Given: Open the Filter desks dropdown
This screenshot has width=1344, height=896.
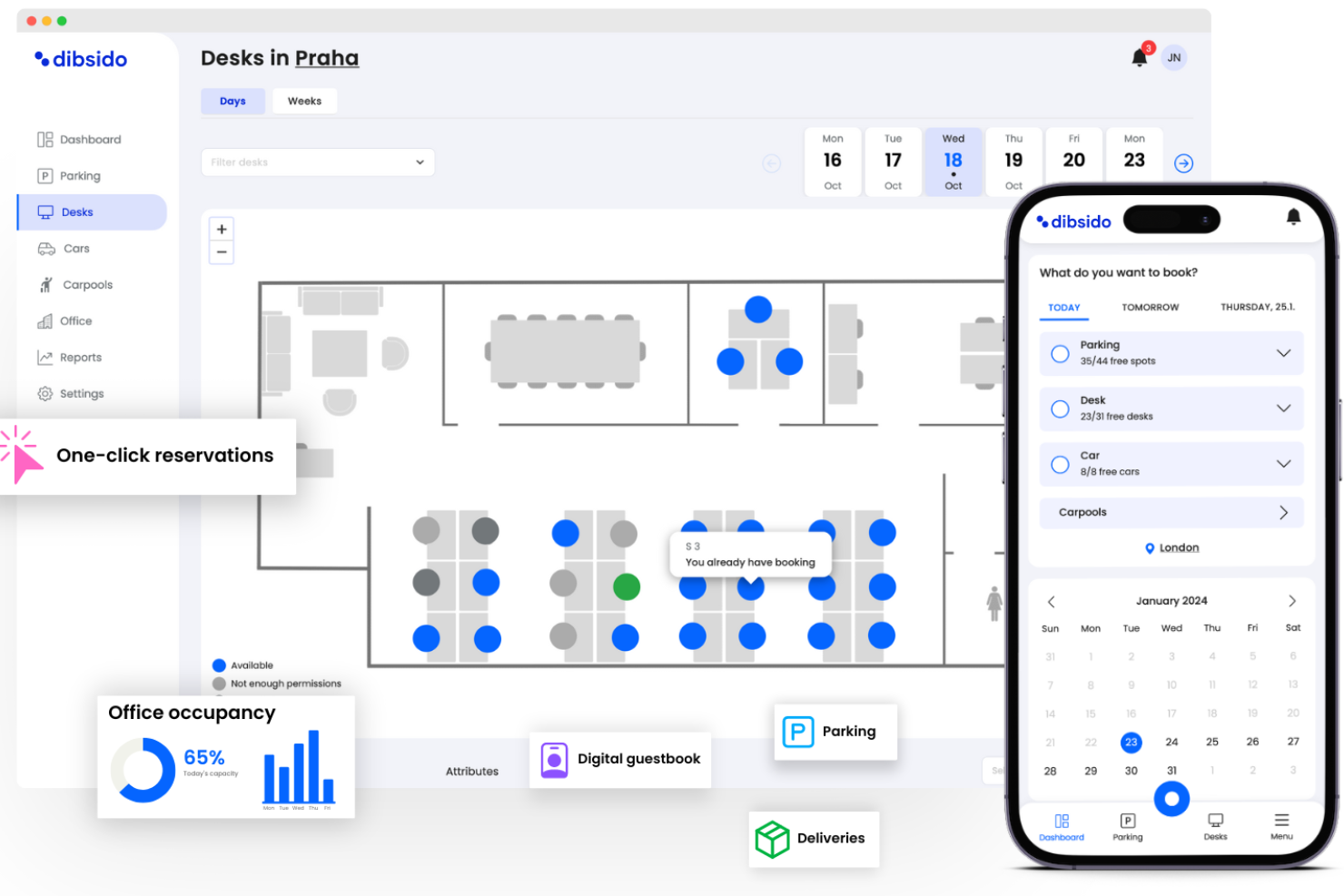Looking at the screenshot, I should point(318,162).
